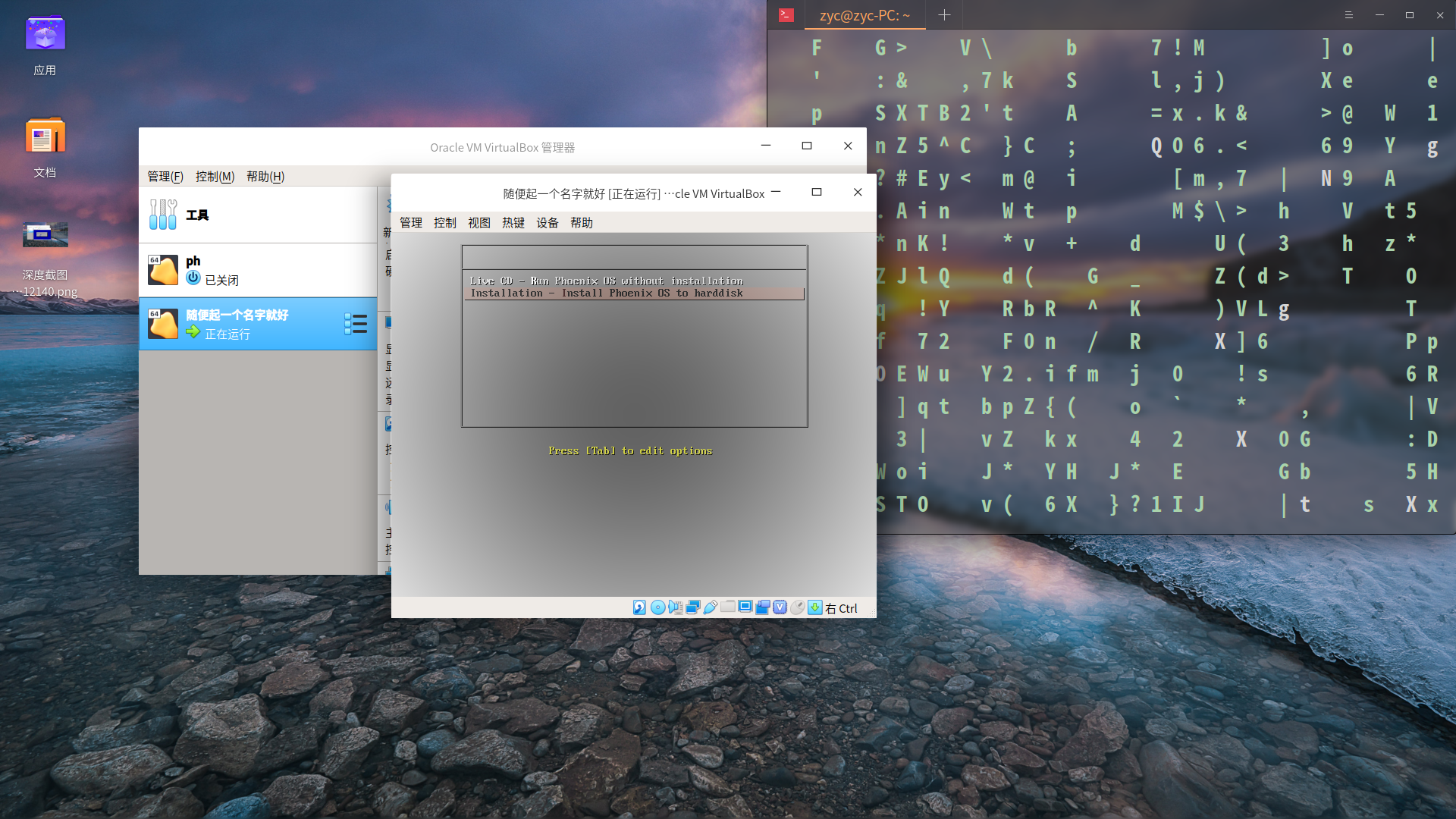The height and width of the screenshot is (819, 1456).
Task: Click the USB devices indicator in VM status bar
Action: coord(710,607)
